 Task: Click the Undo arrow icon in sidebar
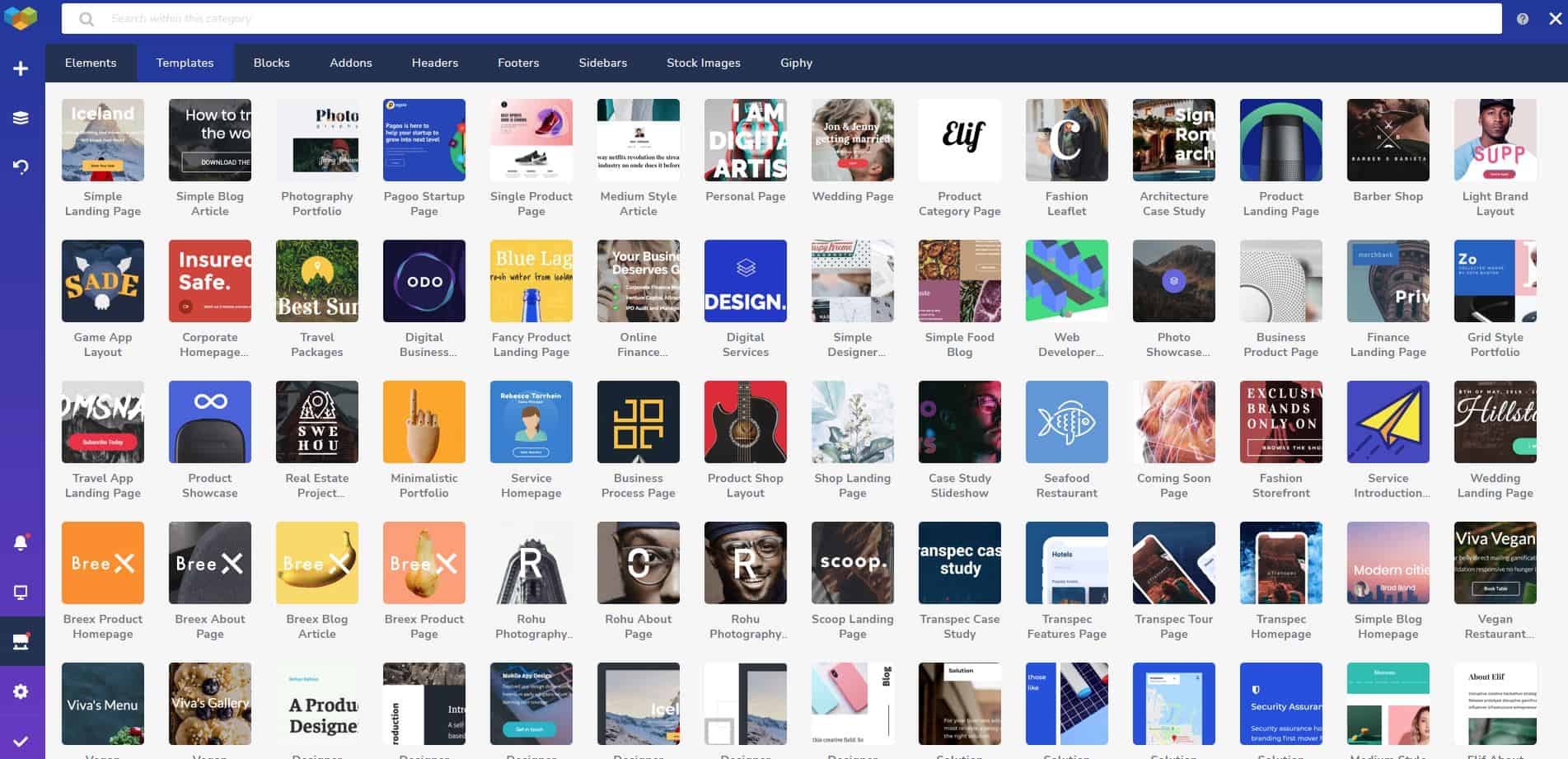(21, 166)
